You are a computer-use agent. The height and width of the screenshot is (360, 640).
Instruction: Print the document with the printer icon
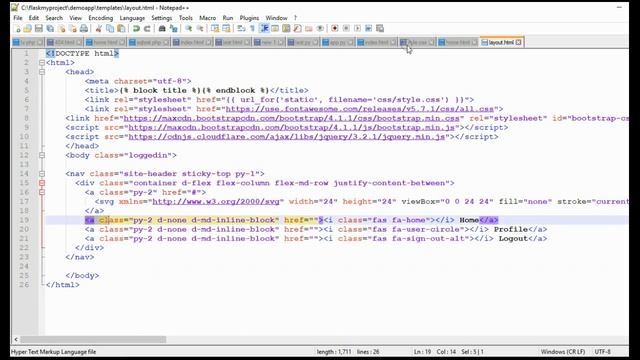pos(84,29)
